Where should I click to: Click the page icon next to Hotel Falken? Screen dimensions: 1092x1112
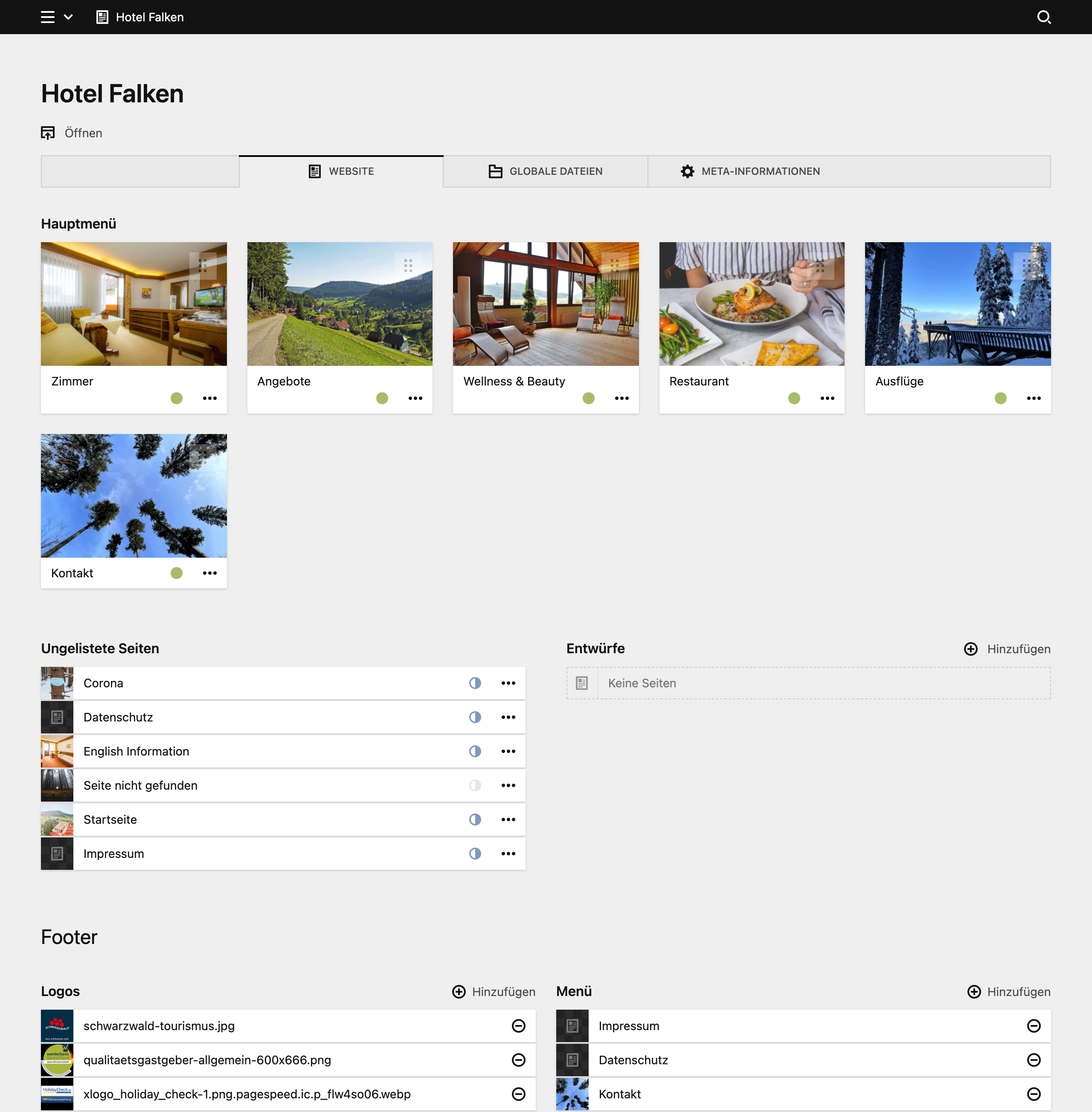tap(102, 17)
